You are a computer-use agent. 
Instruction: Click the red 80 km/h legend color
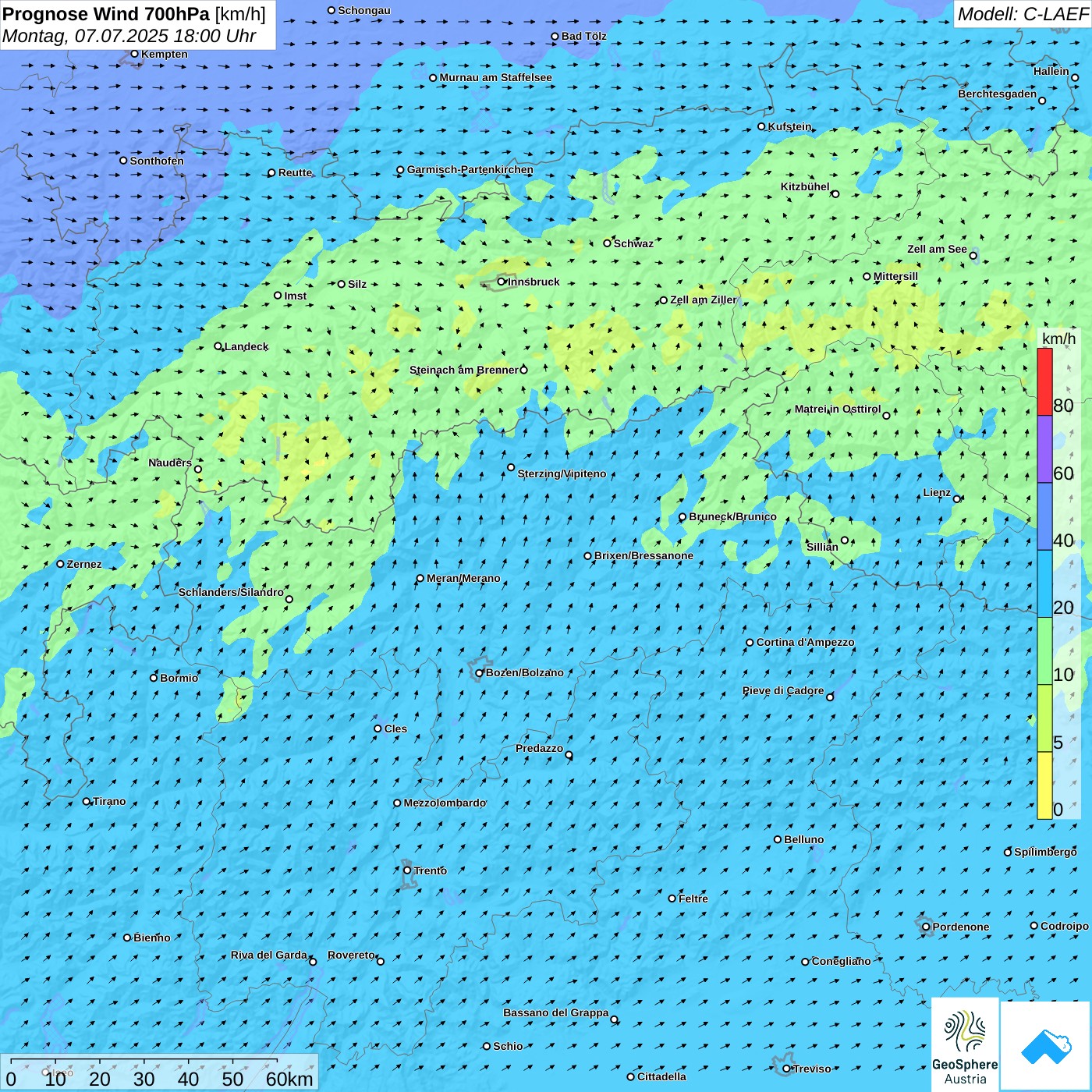click(1044, 381)
